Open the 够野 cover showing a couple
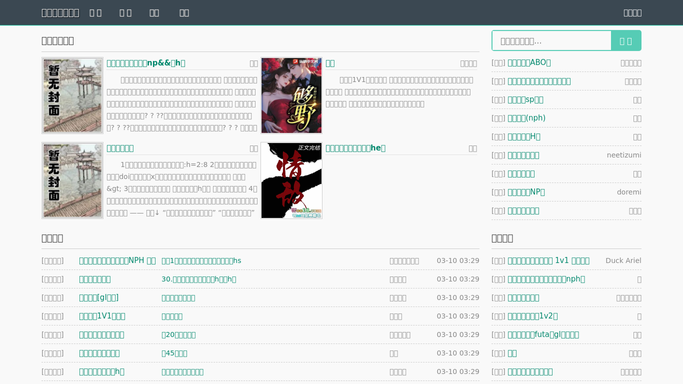This screenshot has width=683, height=384. (291, 95)
